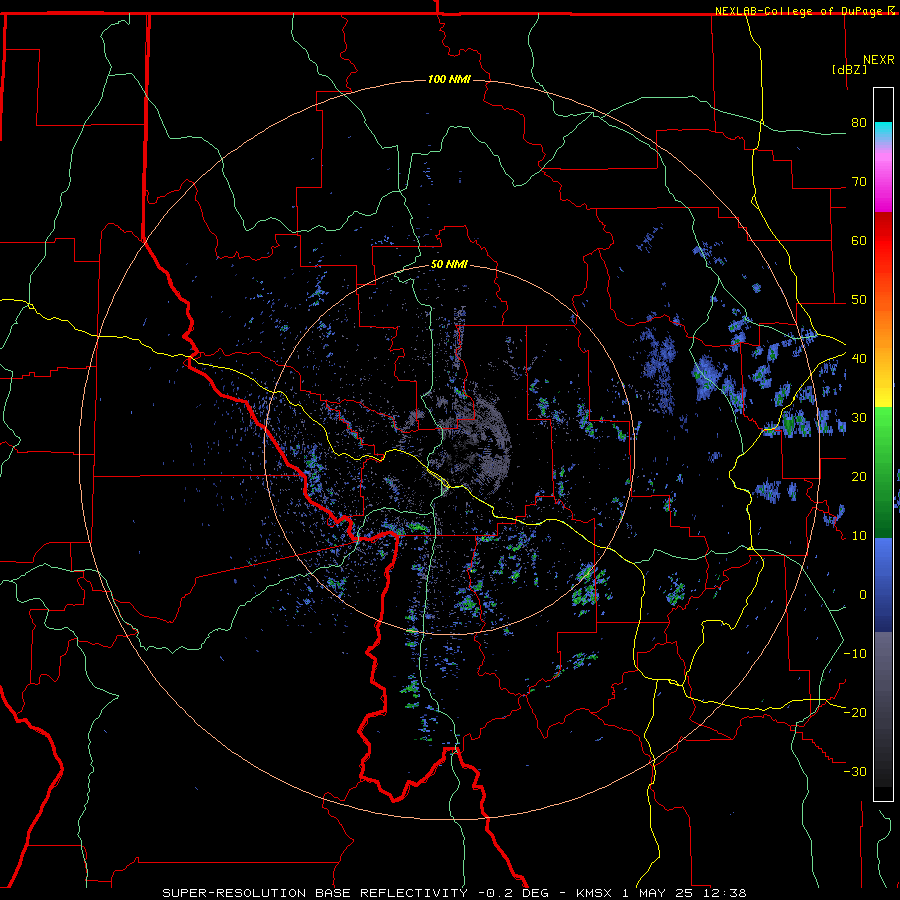Click the 50 value on the dBZ scale
Image resolution: width=900 pixels, height=900 pixels.
point(859,300)
